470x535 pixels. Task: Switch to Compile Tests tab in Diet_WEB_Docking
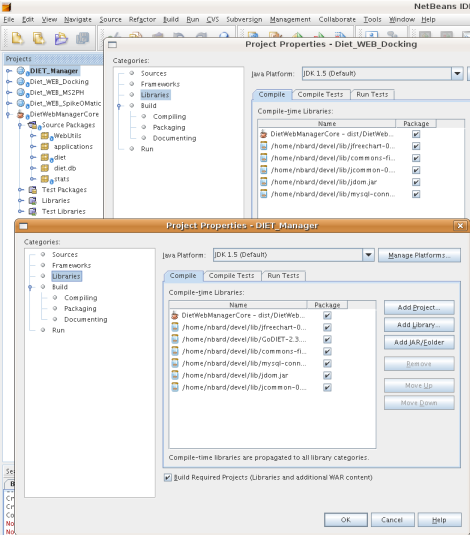click(320, 95)
